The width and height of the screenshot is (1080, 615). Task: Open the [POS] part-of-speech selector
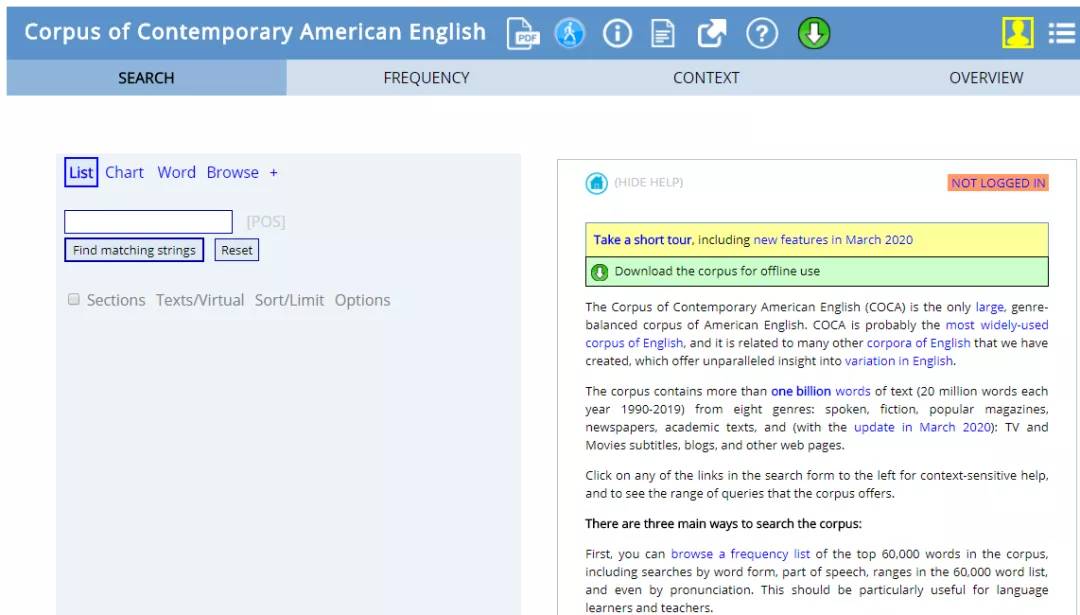click(266, 222)
